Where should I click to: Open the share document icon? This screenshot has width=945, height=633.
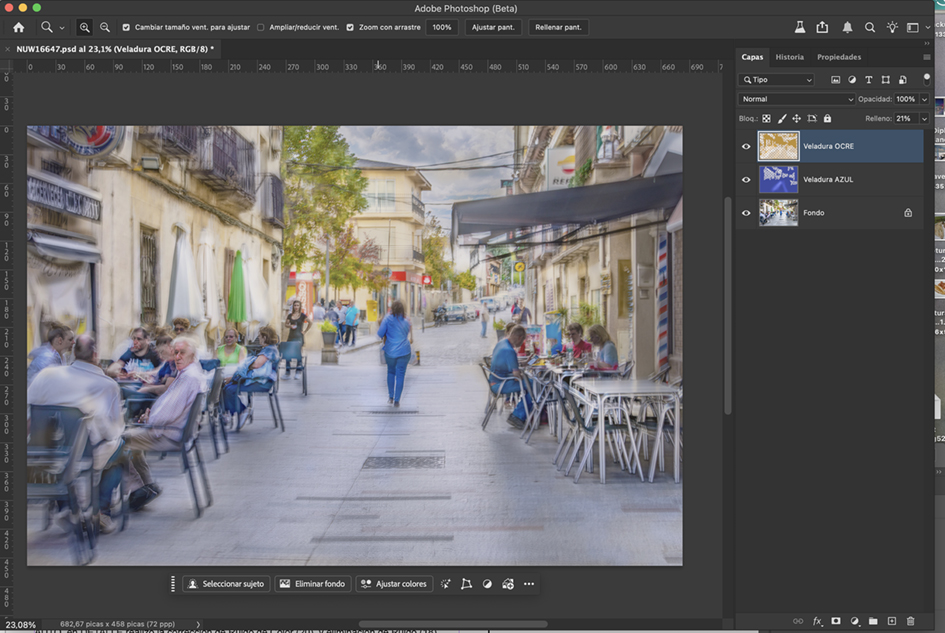(822, 27)
